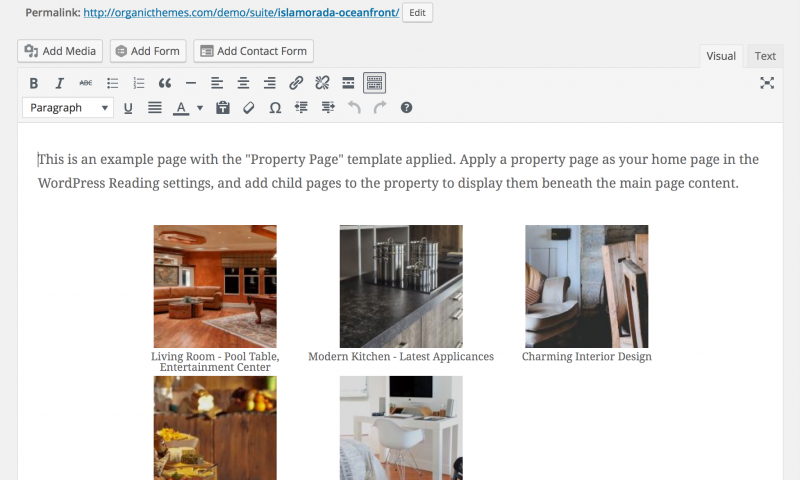The image size is (800, 480).
Task: Insert or edit a link
Action: click(296, 83)
